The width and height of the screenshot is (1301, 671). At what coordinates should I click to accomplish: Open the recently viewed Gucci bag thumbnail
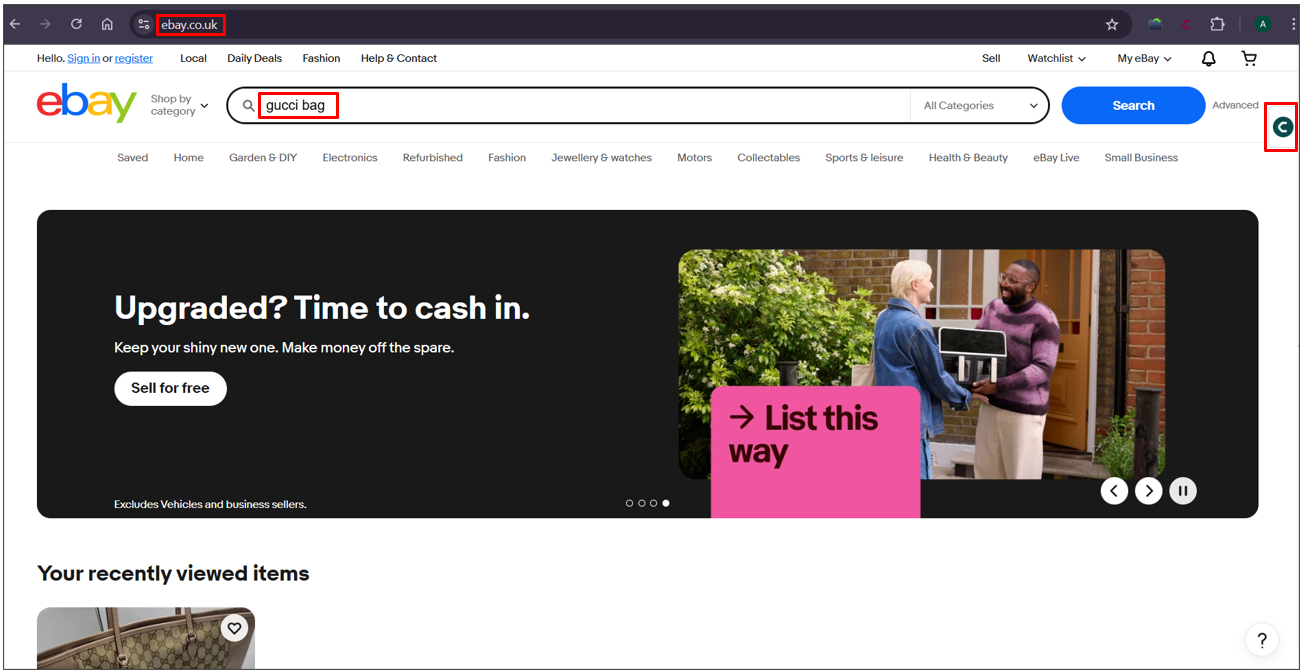[x=146, y=638]
